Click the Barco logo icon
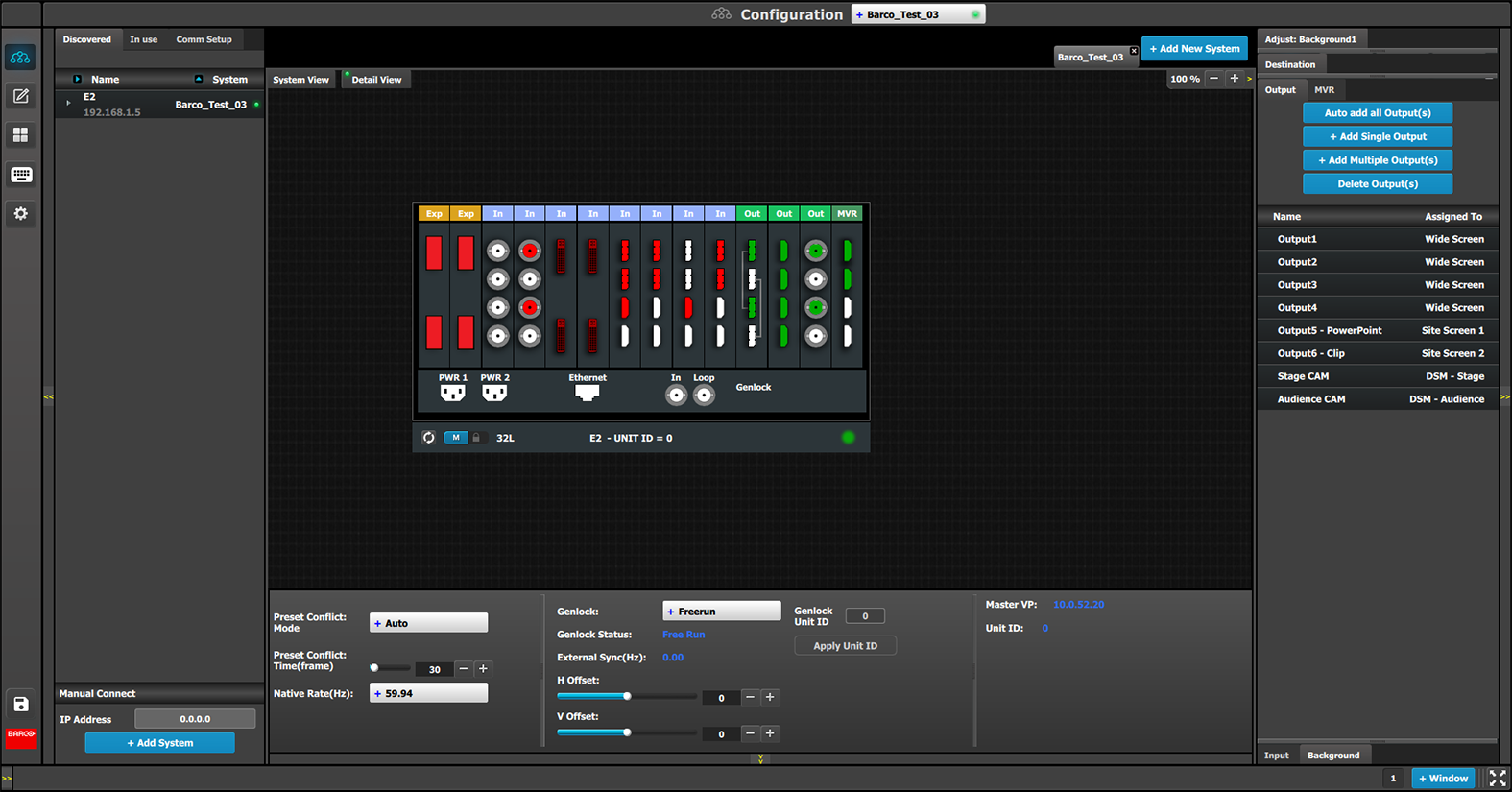The image size is (1512, 792). click(20, 735)
